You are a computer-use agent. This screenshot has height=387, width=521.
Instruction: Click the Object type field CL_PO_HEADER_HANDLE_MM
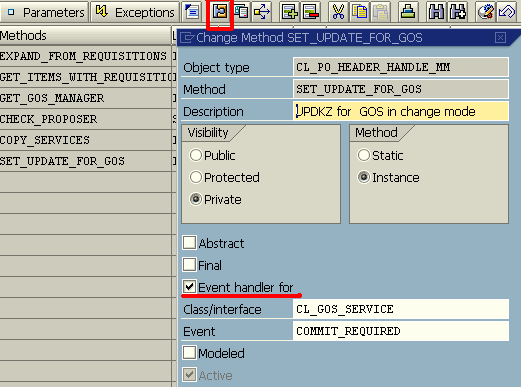tap(401, 67)
